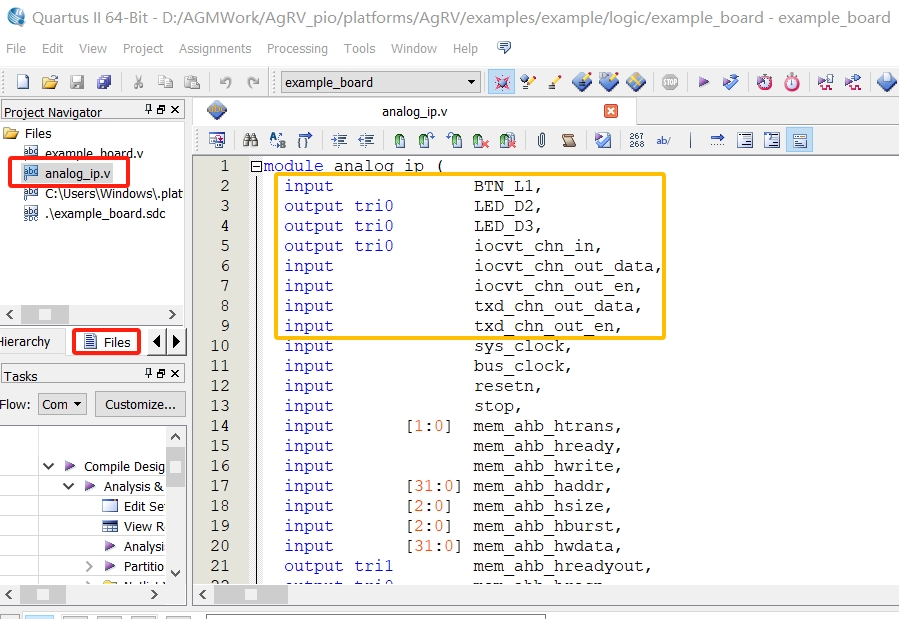Jump to the next bookmark
Viewport: 899px width, 619px height.
point(427,140)
